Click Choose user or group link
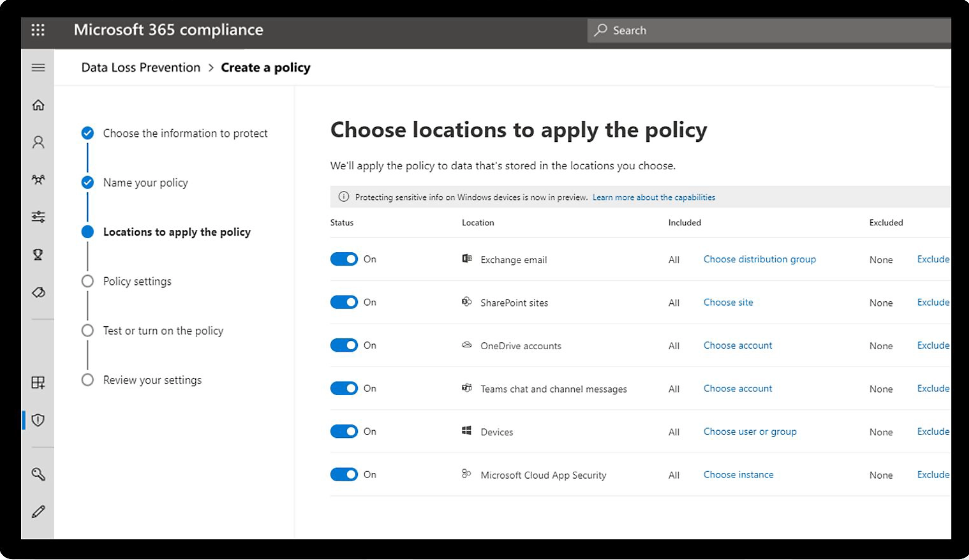 [750, 431]
